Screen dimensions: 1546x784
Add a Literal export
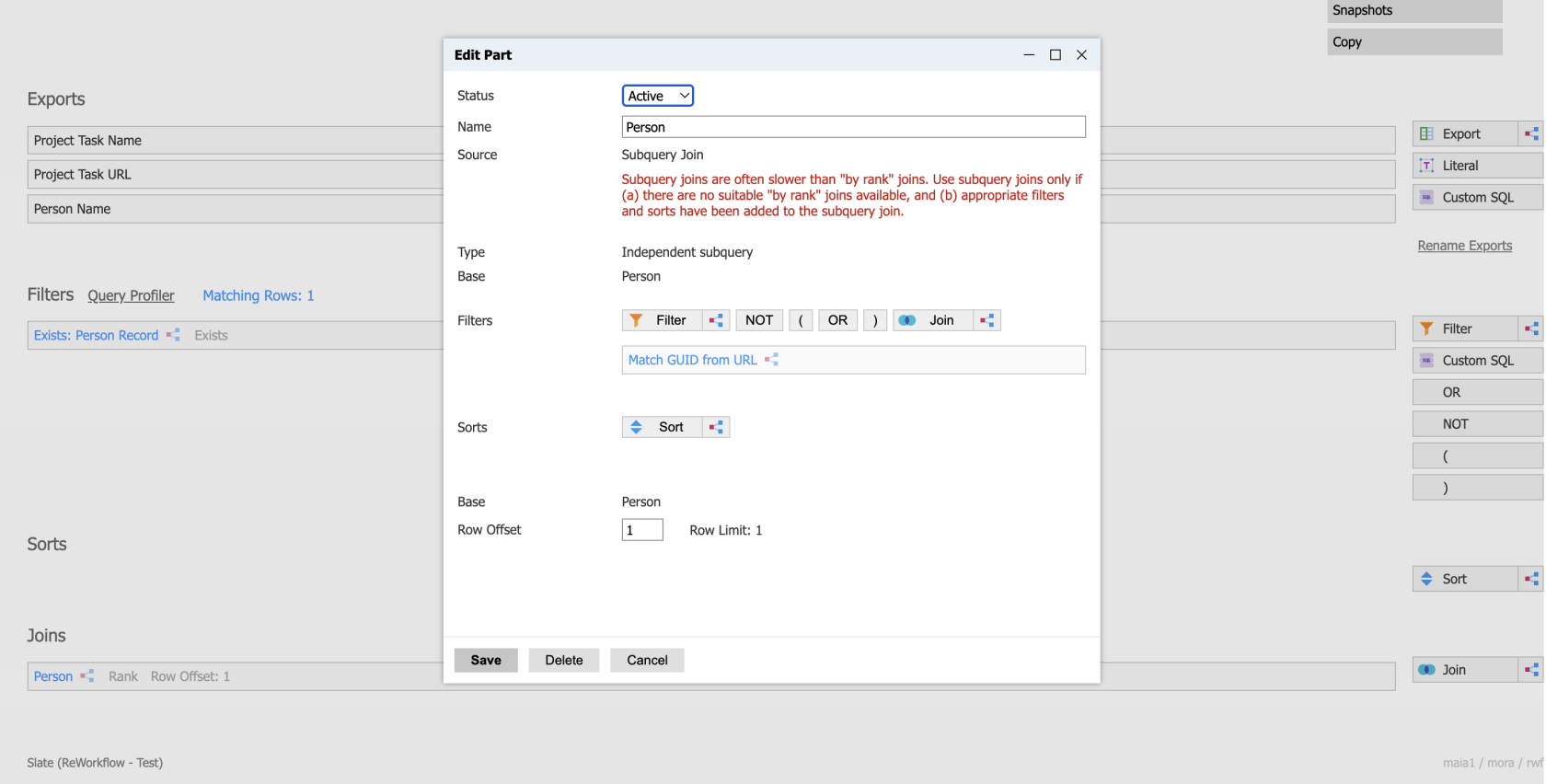coord(1478,166)
